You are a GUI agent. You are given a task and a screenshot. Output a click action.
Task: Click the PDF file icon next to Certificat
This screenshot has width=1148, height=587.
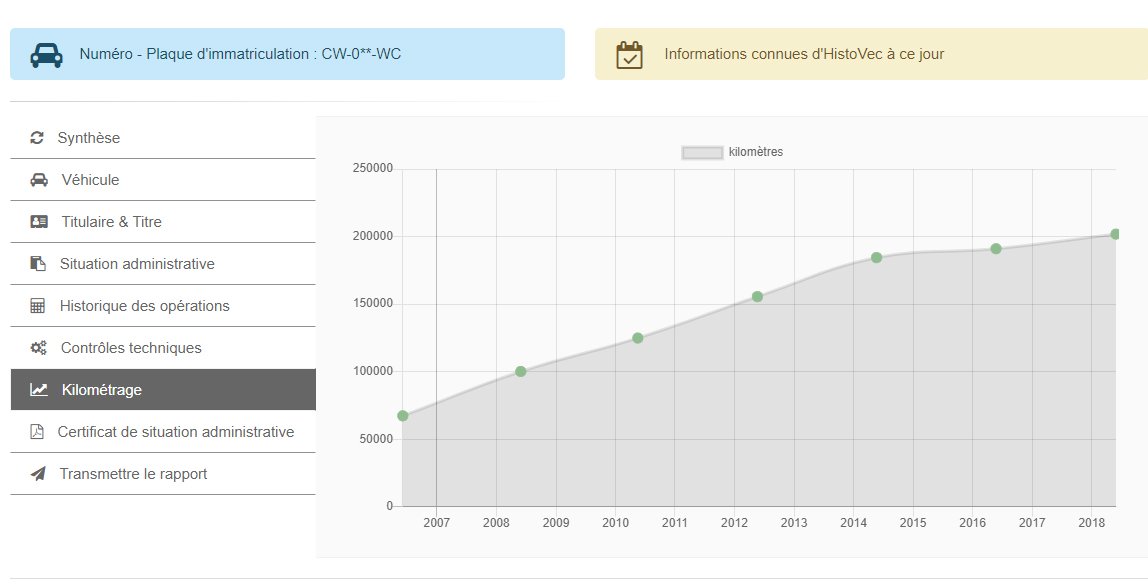pos(37,432)
